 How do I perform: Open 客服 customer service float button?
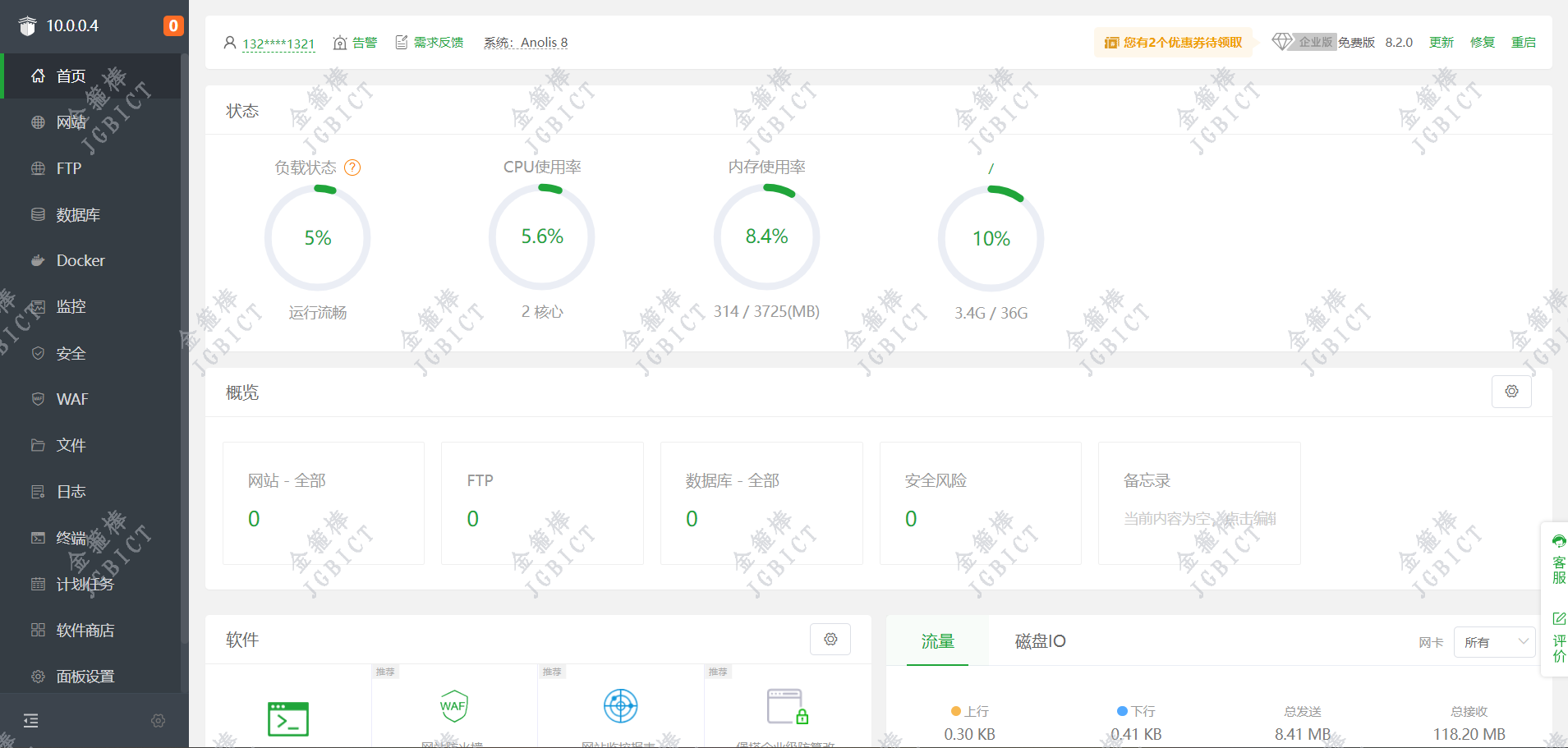pos(1558,560)
